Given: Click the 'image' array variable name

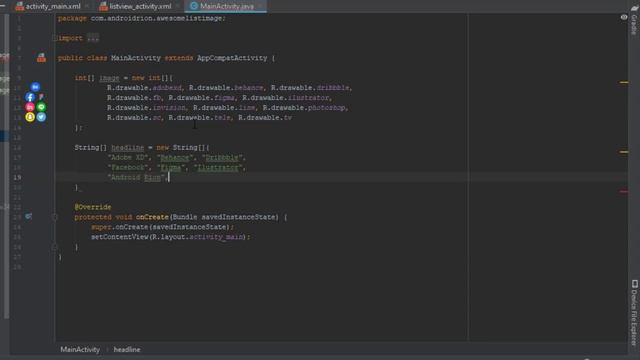Looking at the screenshot, I should tap(109, 78).
